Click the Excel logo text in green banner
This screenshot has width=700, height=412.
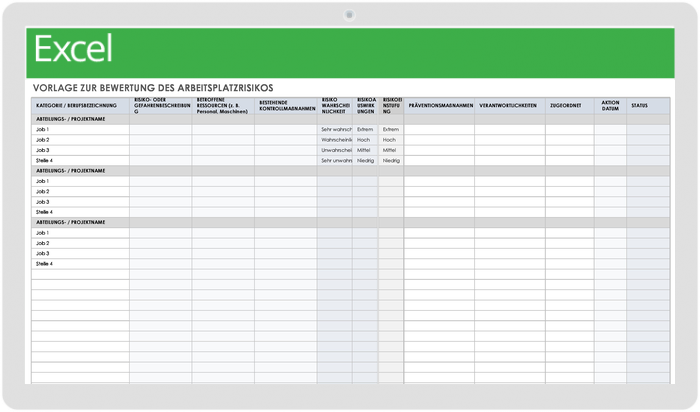(x=73, y=49)
